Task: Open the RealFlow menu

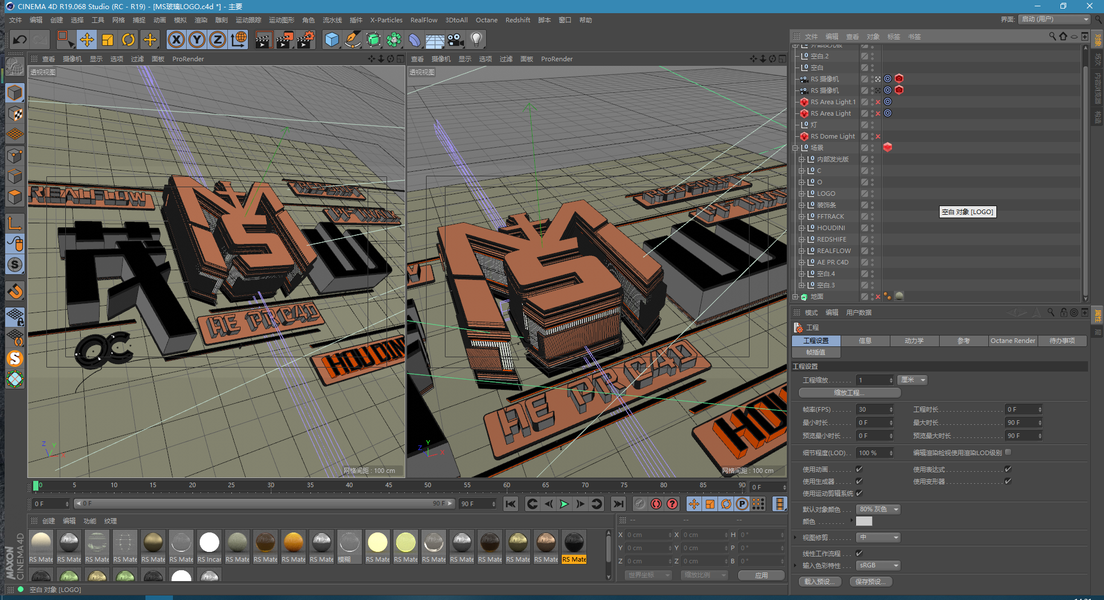Action: pos(424,20)
